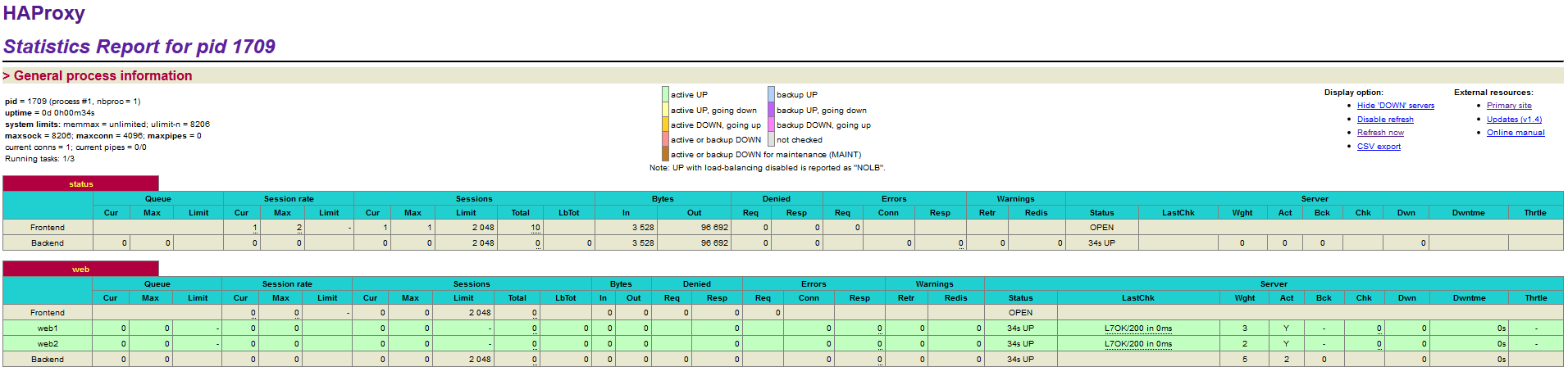
Task: Click '34s UP' in status Backend row
Action: (x=1101, y=243)
